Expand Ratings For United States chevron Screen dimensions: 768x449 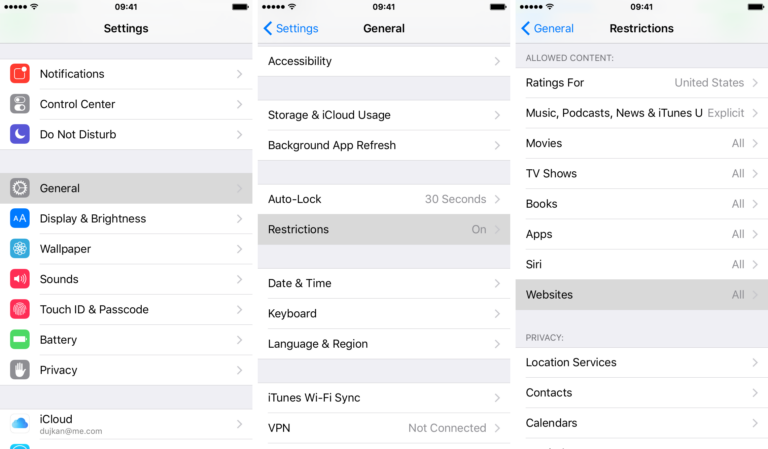[755, 83]
